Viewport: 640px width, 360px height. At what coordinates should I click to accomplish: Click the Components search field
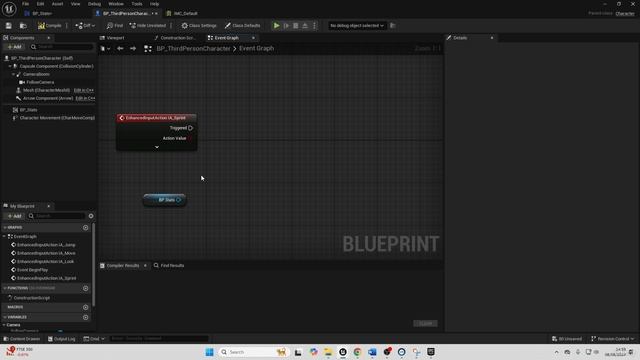[x=62, y=47]
